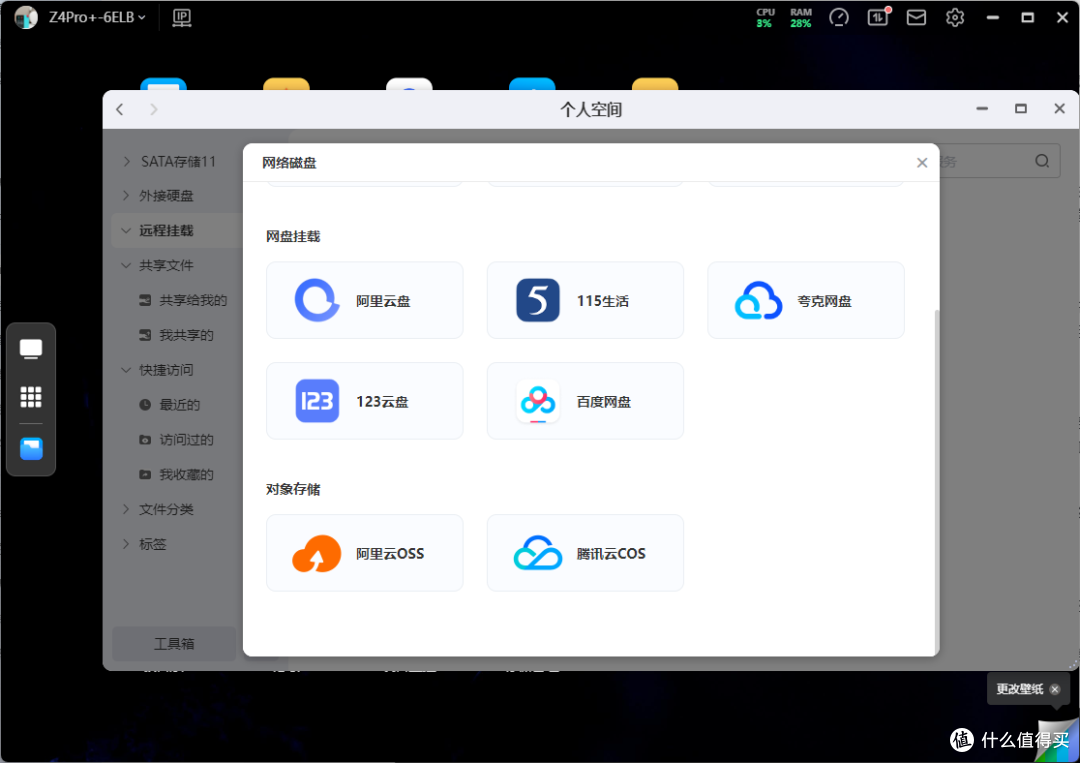The width and height of the screenshot is (1080, 763).
Task: Dismiss the 更改壁纸 tip close icon
Action: click(1055, 689)
